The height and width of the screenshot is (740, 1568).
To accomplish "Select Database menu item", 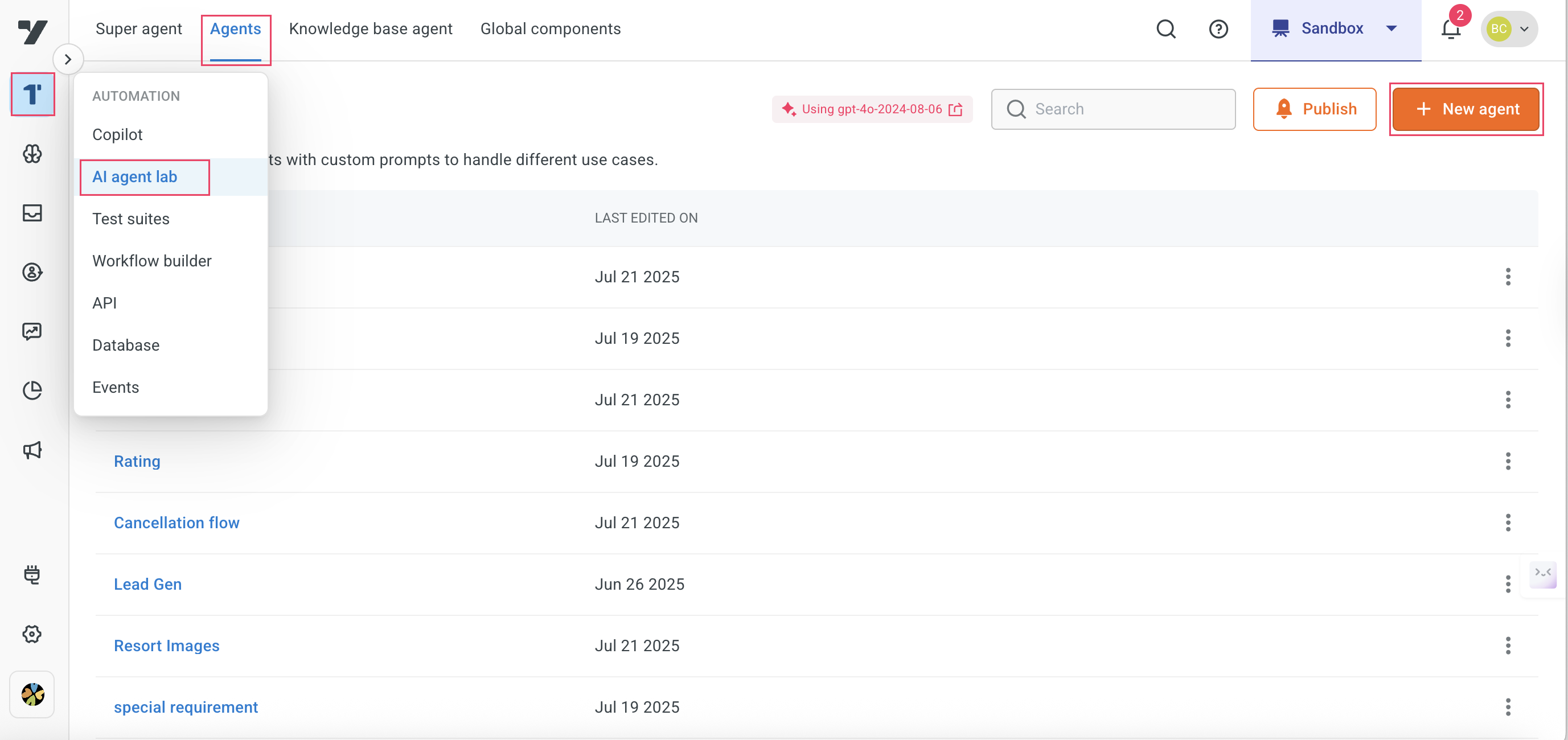I will (171, 345).
